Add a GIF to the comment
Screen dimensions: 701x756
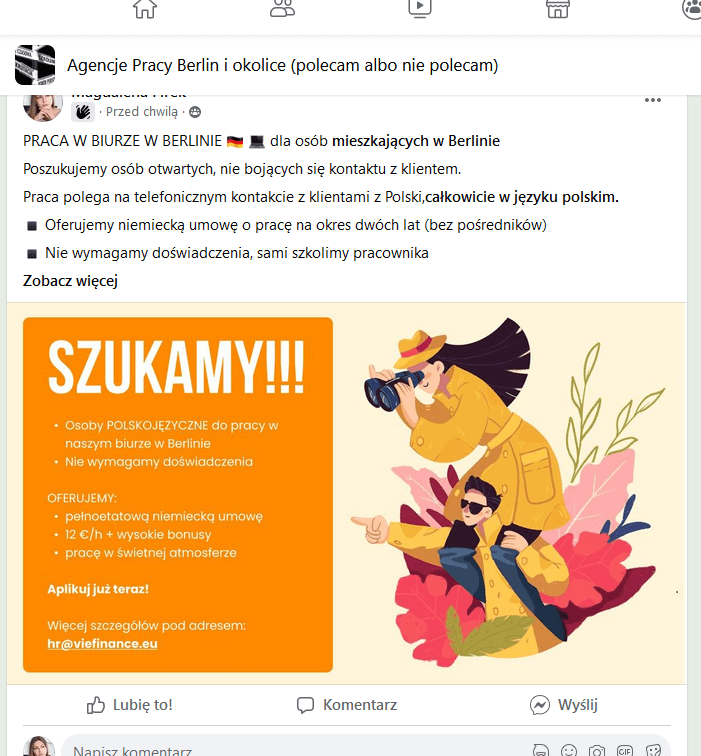click(x=625, y=751)
